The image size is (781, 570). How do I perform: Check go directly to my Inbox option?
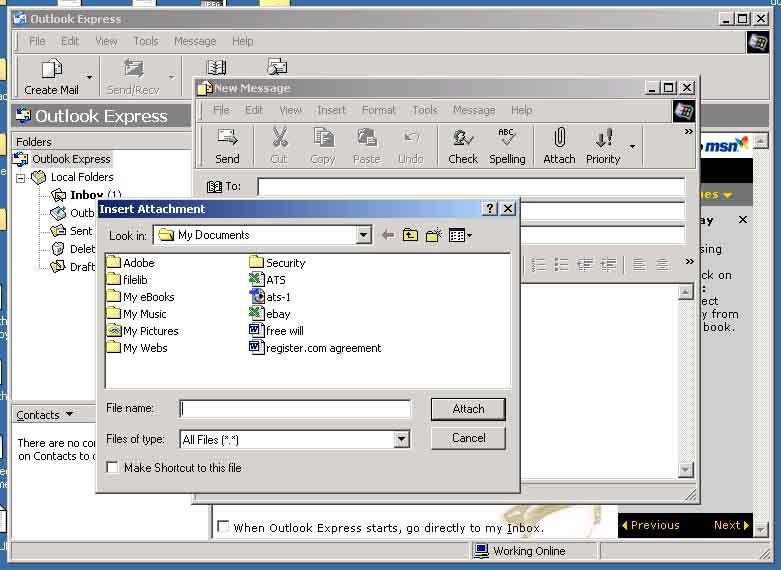tap(223, 526)
